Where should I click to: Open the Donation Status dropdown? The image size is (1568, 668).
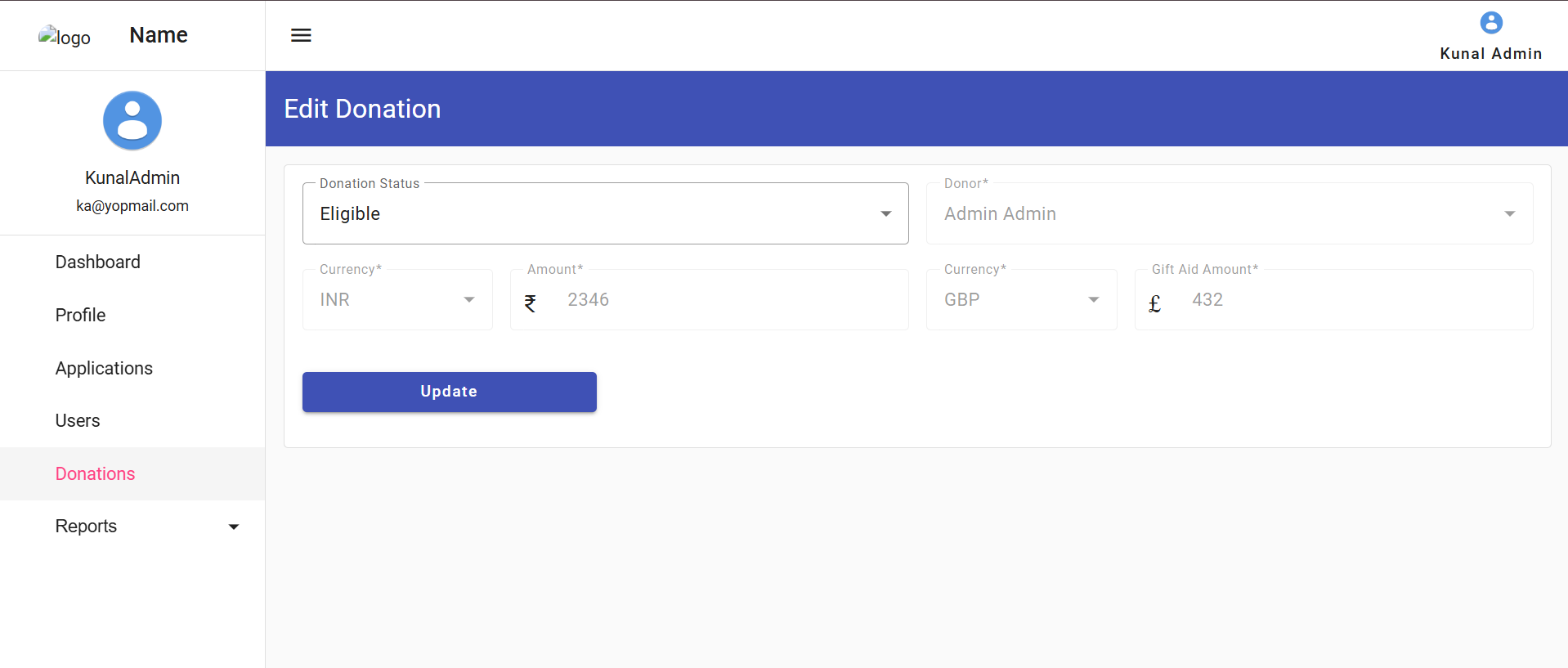coord(605,213)
